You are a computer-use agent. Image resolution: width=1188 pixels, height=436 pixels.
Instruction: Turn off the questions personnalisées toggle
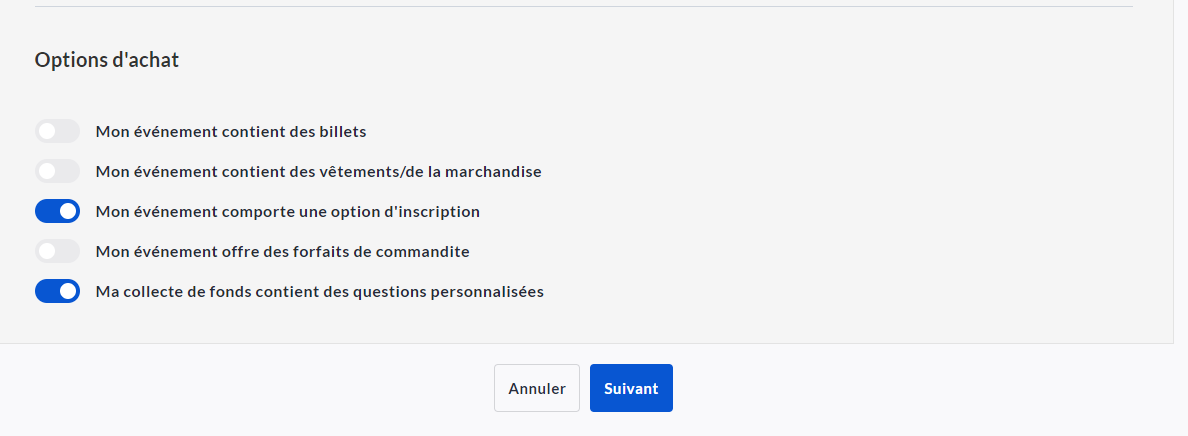point(57,291)
